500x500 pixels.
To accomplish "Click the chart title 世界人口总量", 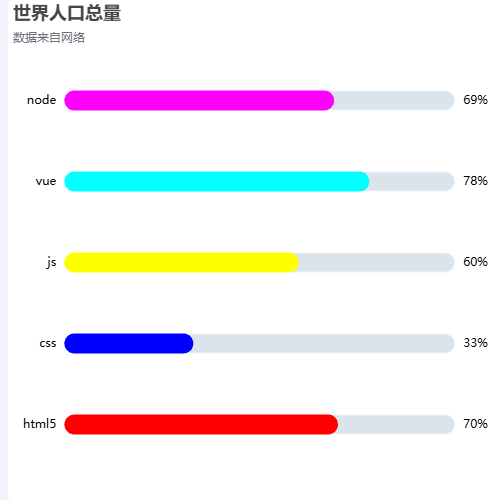I will tap(67, 13).
